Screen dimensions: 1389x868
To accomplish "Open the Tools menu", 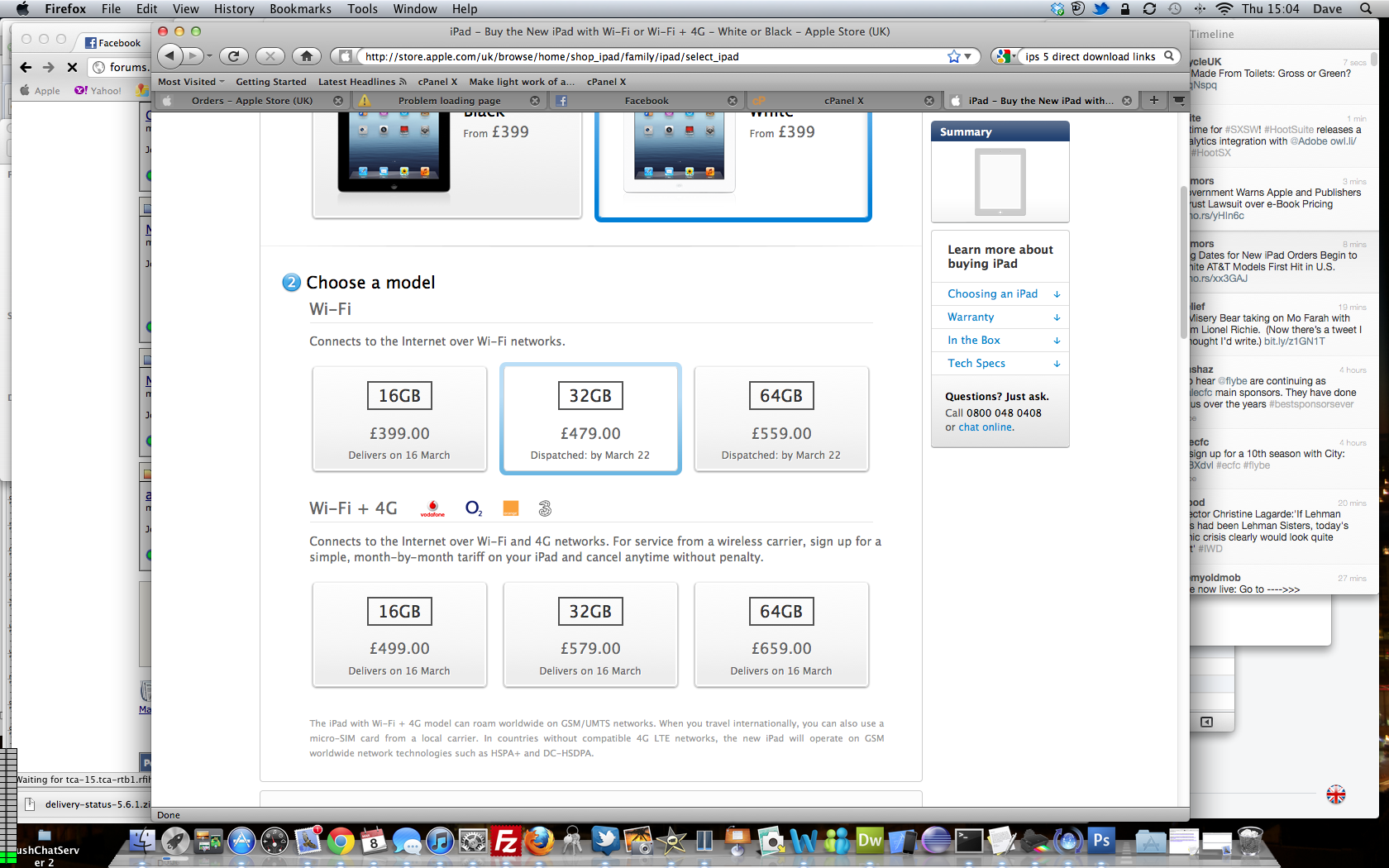I will click(362, 9).
